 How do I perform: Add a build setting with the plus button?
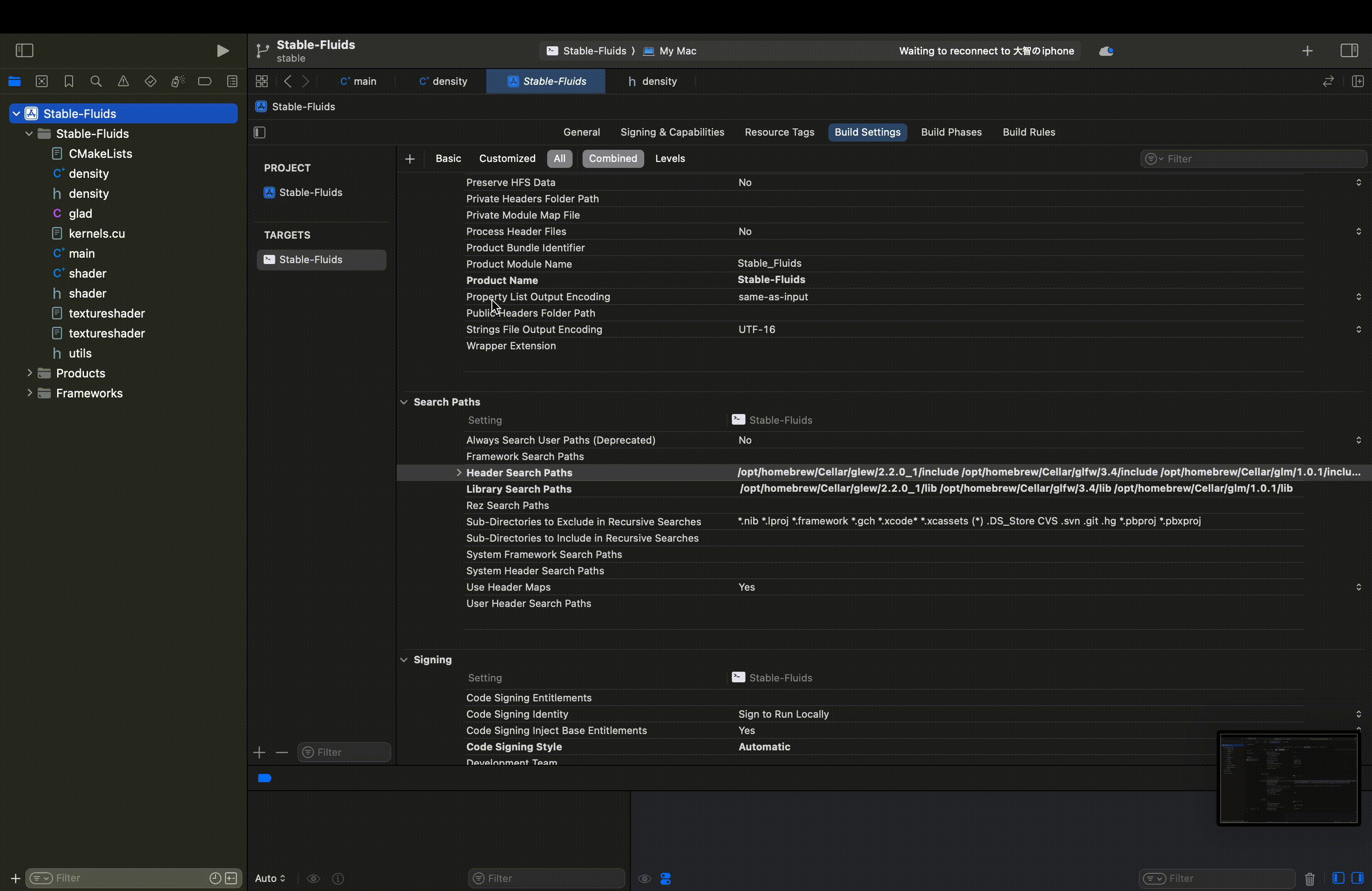click(410, 158)
